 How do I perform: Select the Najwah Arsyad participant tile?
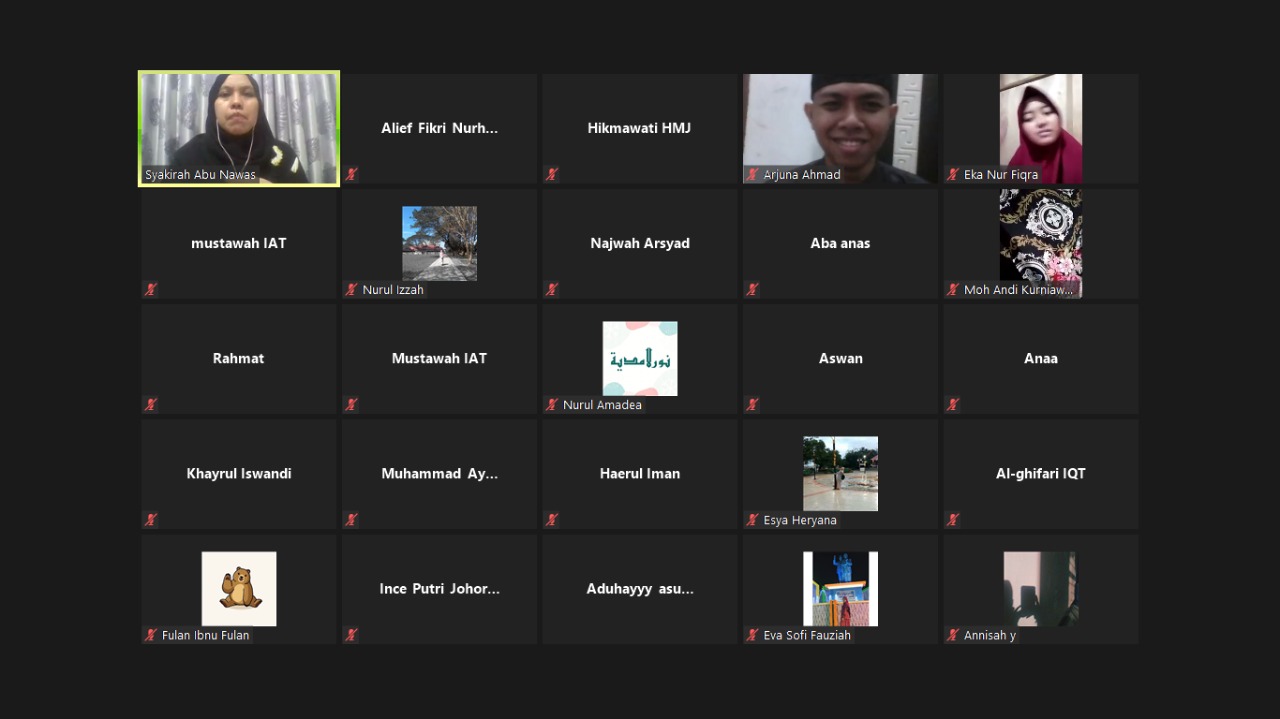[640, 243]
